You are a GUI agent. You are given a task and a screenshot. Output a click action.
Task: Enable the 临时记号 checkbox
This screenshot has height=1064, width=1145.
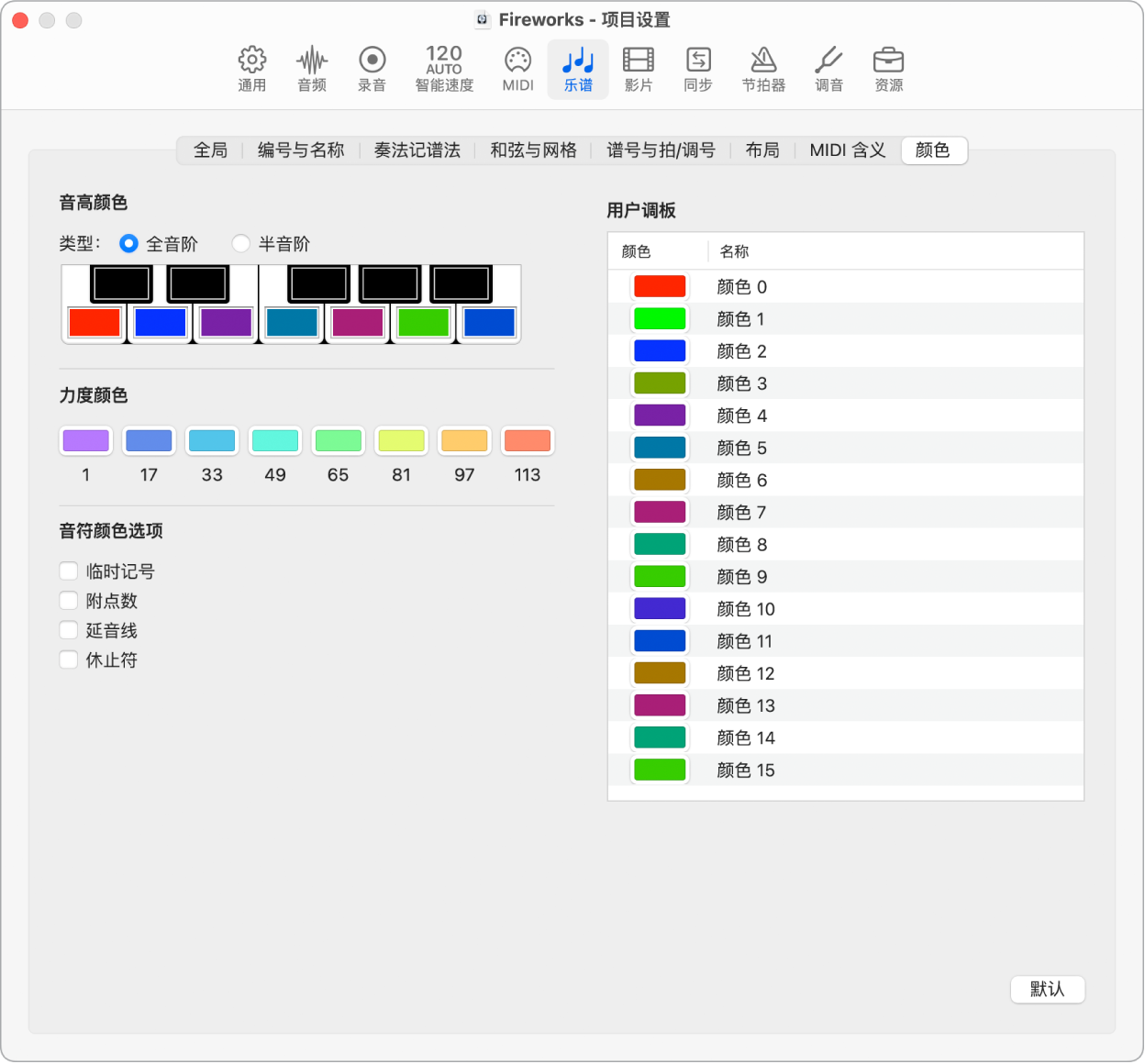tap(69, 571)
